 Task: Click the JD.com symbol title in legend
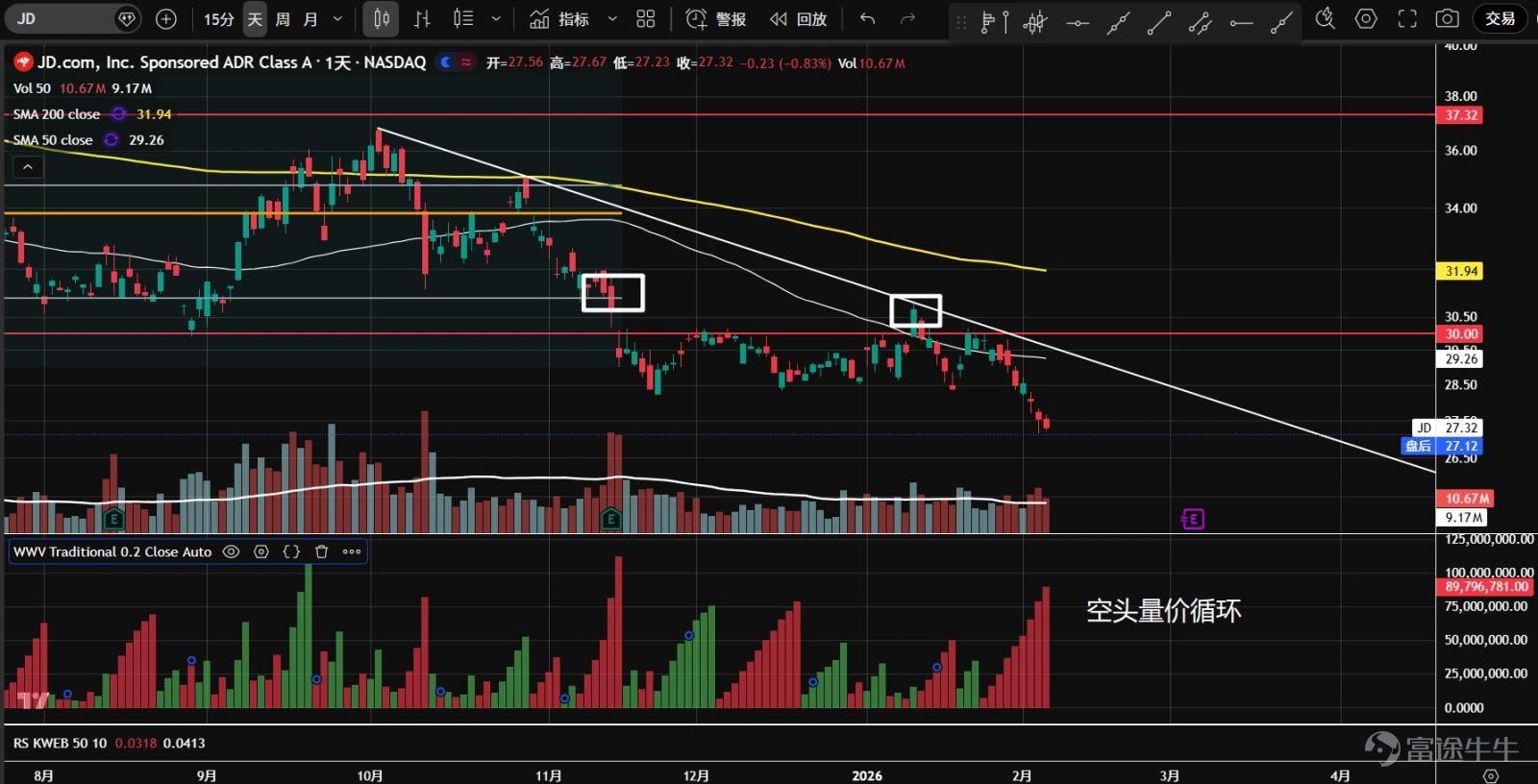(232, 62)
